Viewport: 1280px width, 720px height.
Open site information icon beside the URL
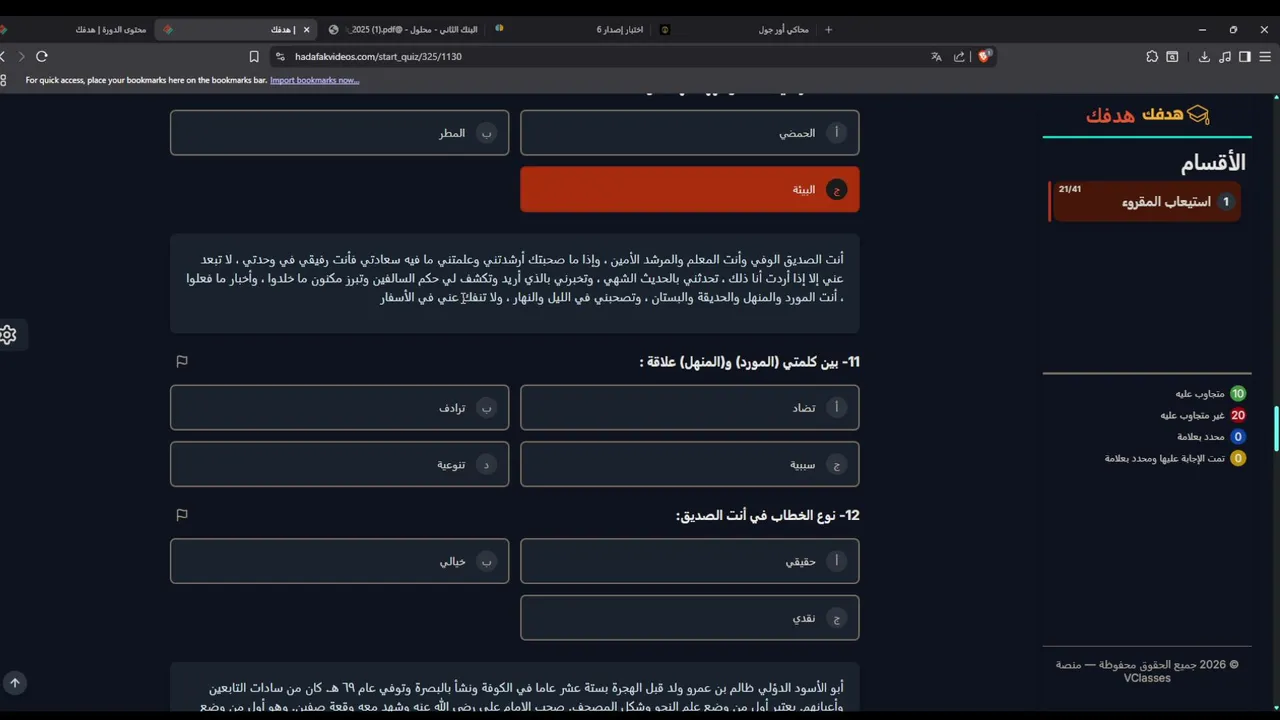[x=280, y=57]
